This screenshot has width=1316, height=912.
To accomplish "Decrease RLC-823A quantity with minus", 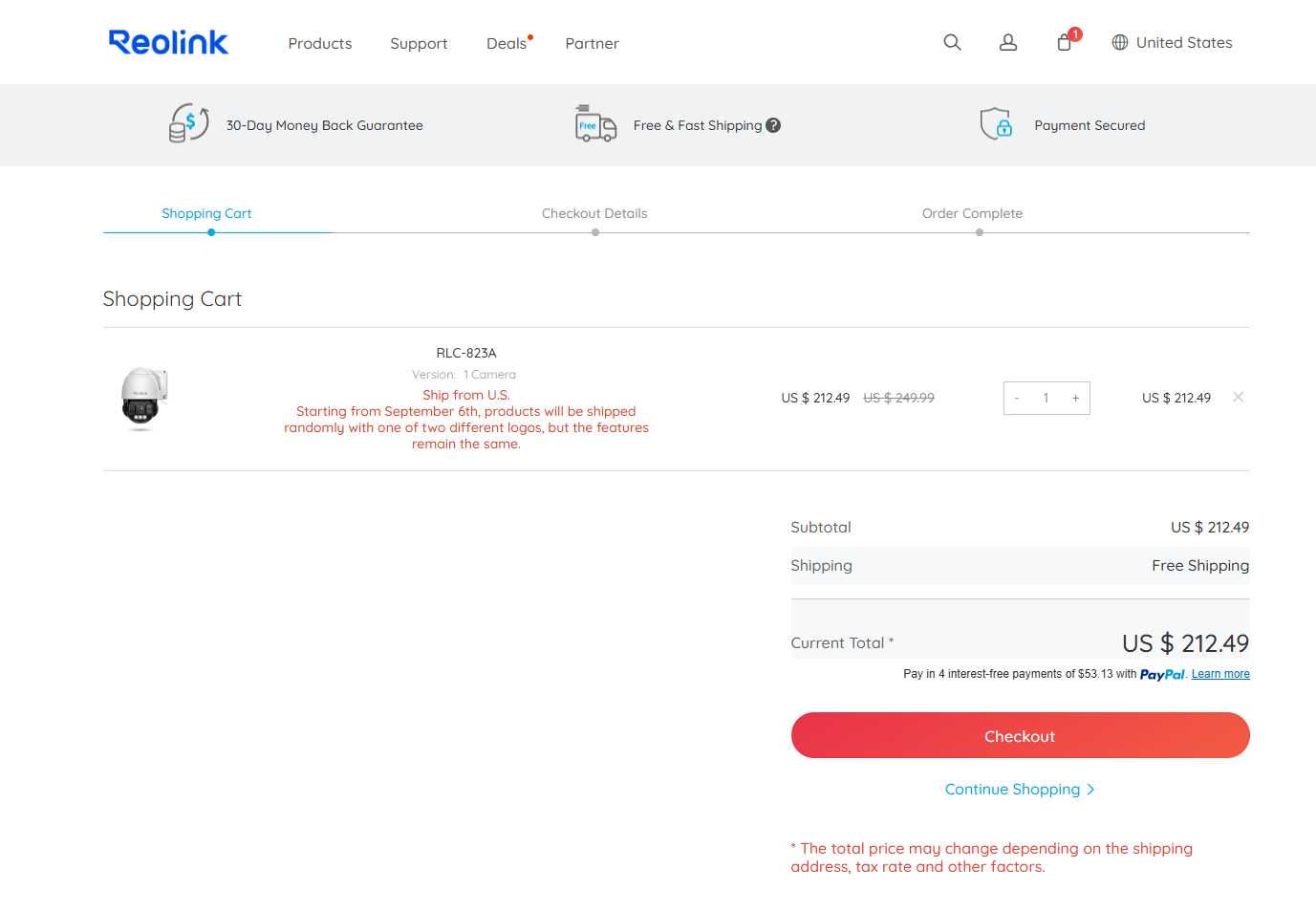I will pyautogui.click(x=1017, y=398).
